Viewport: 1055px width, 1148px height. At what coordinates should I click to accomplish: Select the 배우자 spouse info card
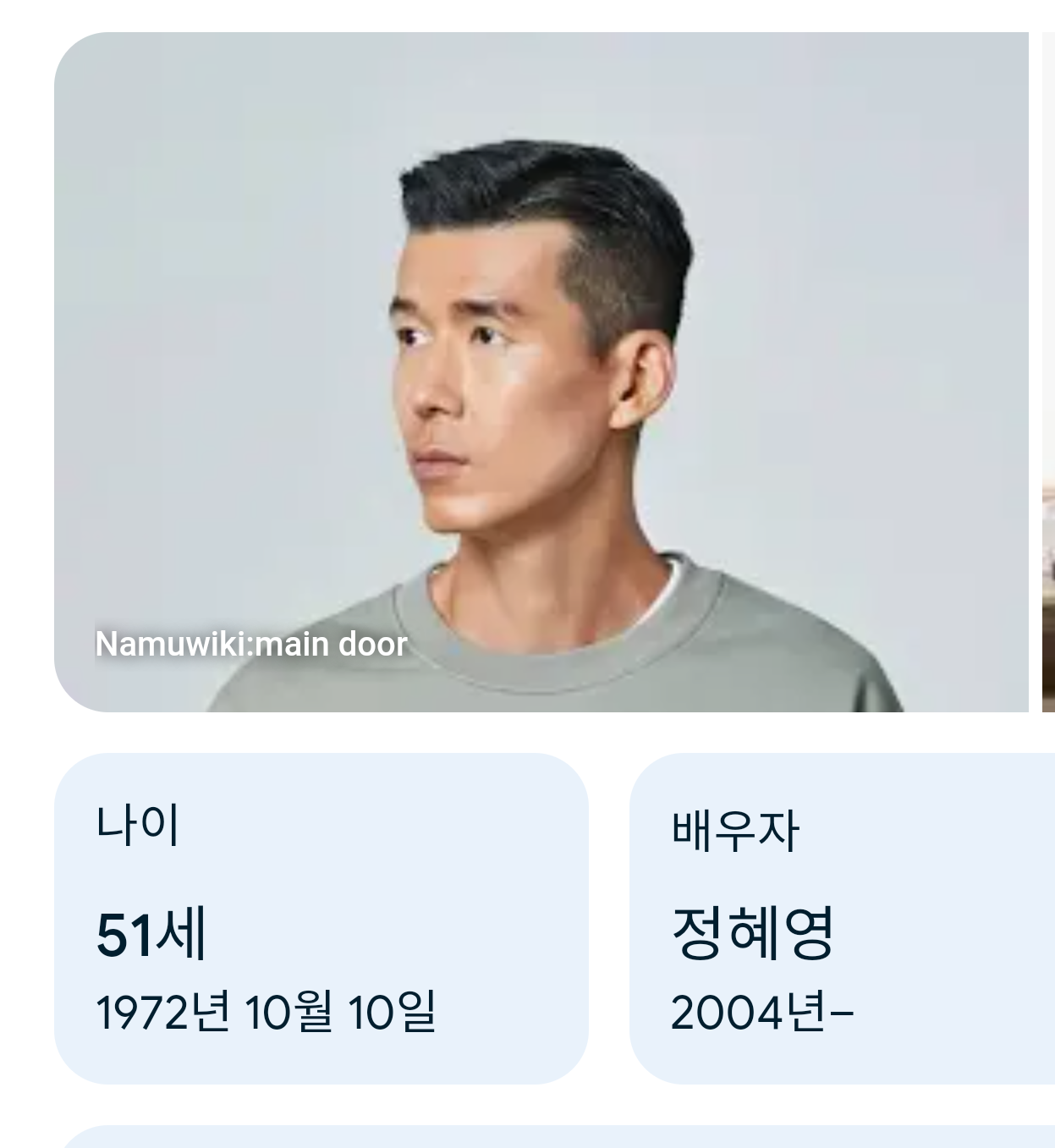pos(842,918)
